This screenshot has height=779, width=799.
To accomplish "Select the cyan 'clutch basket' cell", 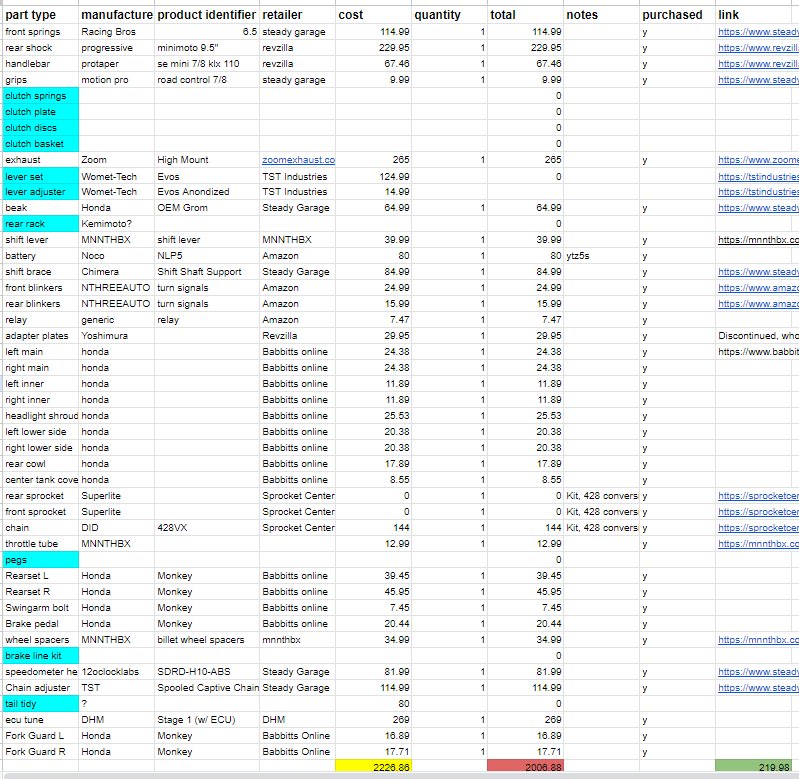I will pyautogui.click(x=41, y=144).
